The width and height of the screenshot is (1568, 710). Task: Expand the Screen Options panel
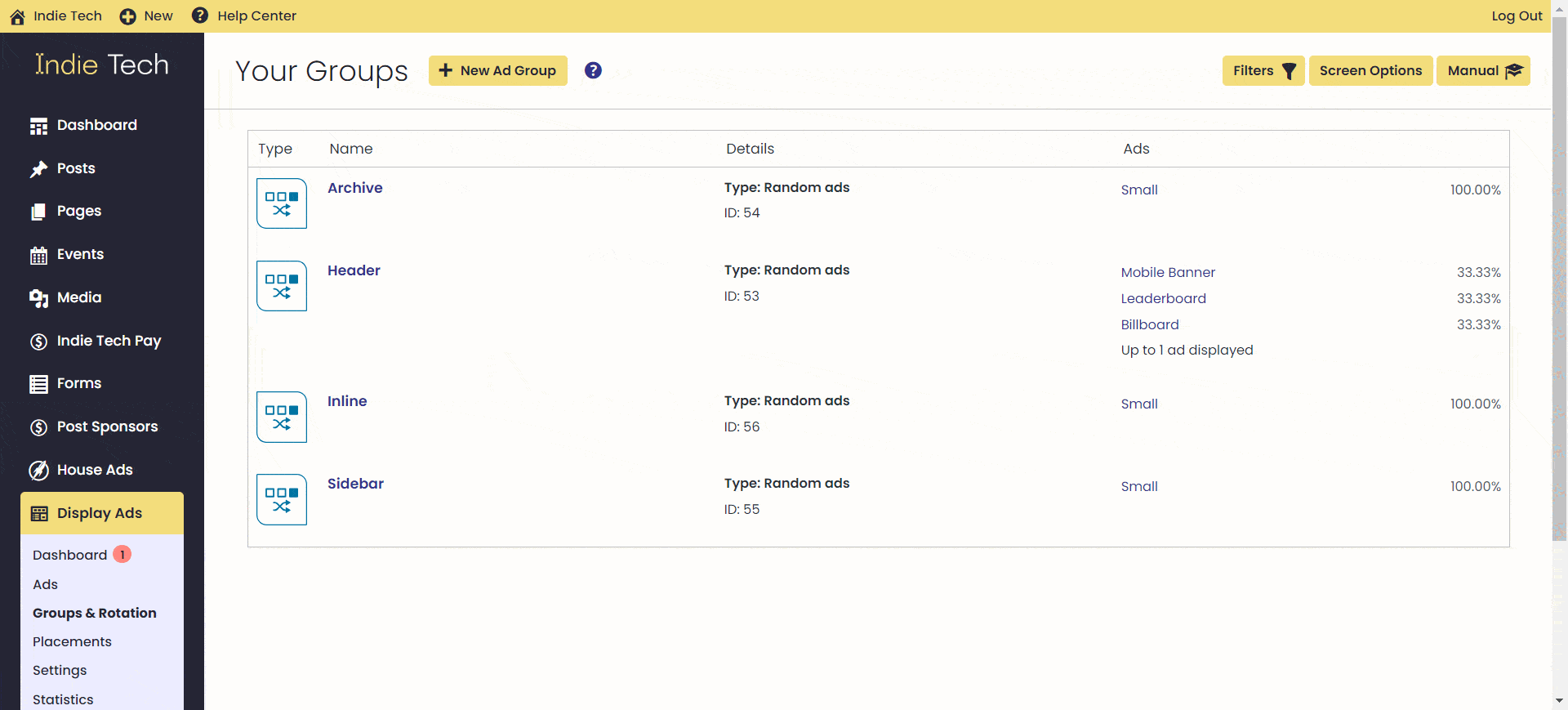point(1370,71)
